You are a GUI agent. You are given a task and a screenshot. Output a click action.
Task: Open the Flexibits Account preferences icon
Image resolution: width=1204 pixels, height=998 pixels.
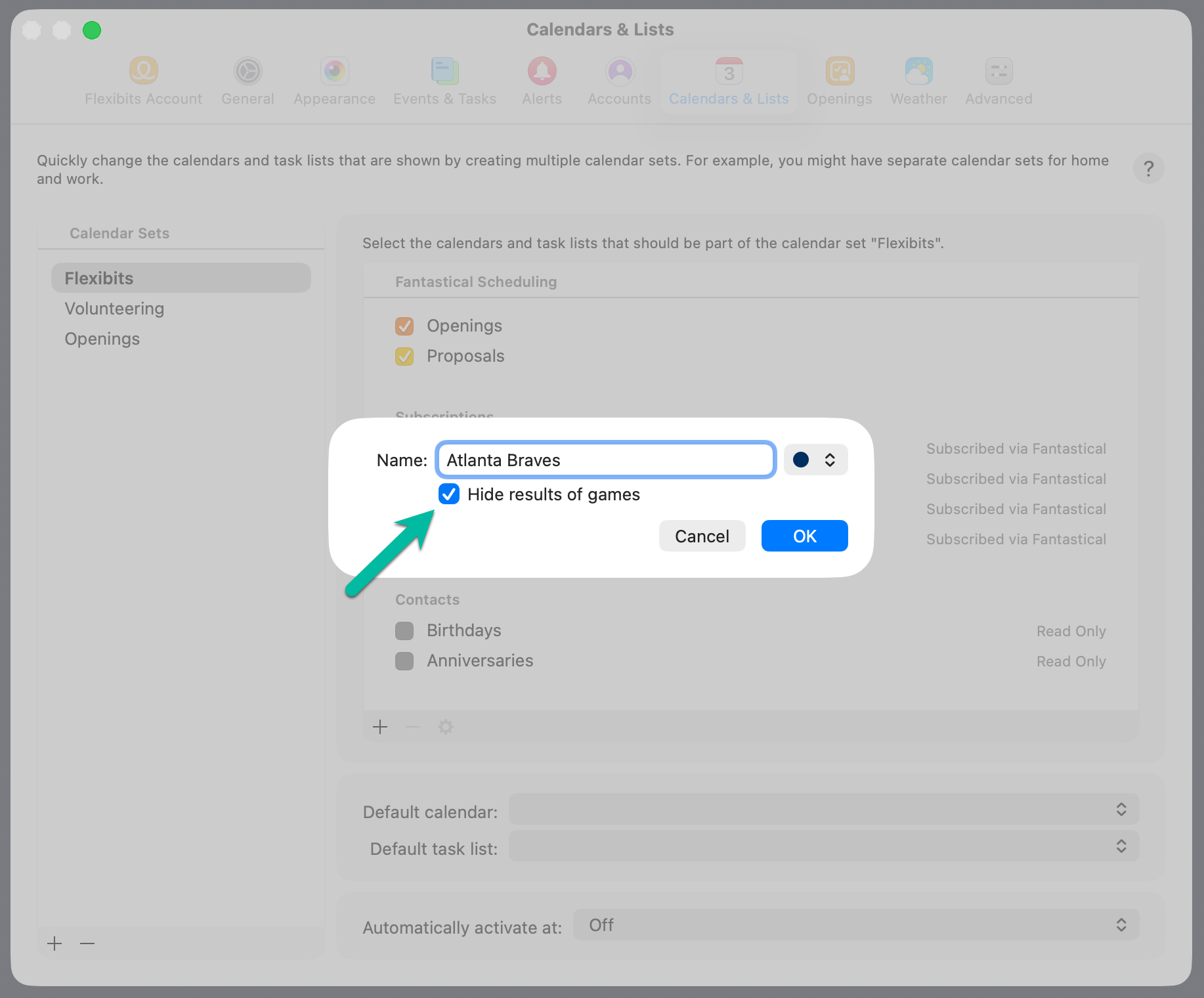pyautogui.click(x=143, y=71)
